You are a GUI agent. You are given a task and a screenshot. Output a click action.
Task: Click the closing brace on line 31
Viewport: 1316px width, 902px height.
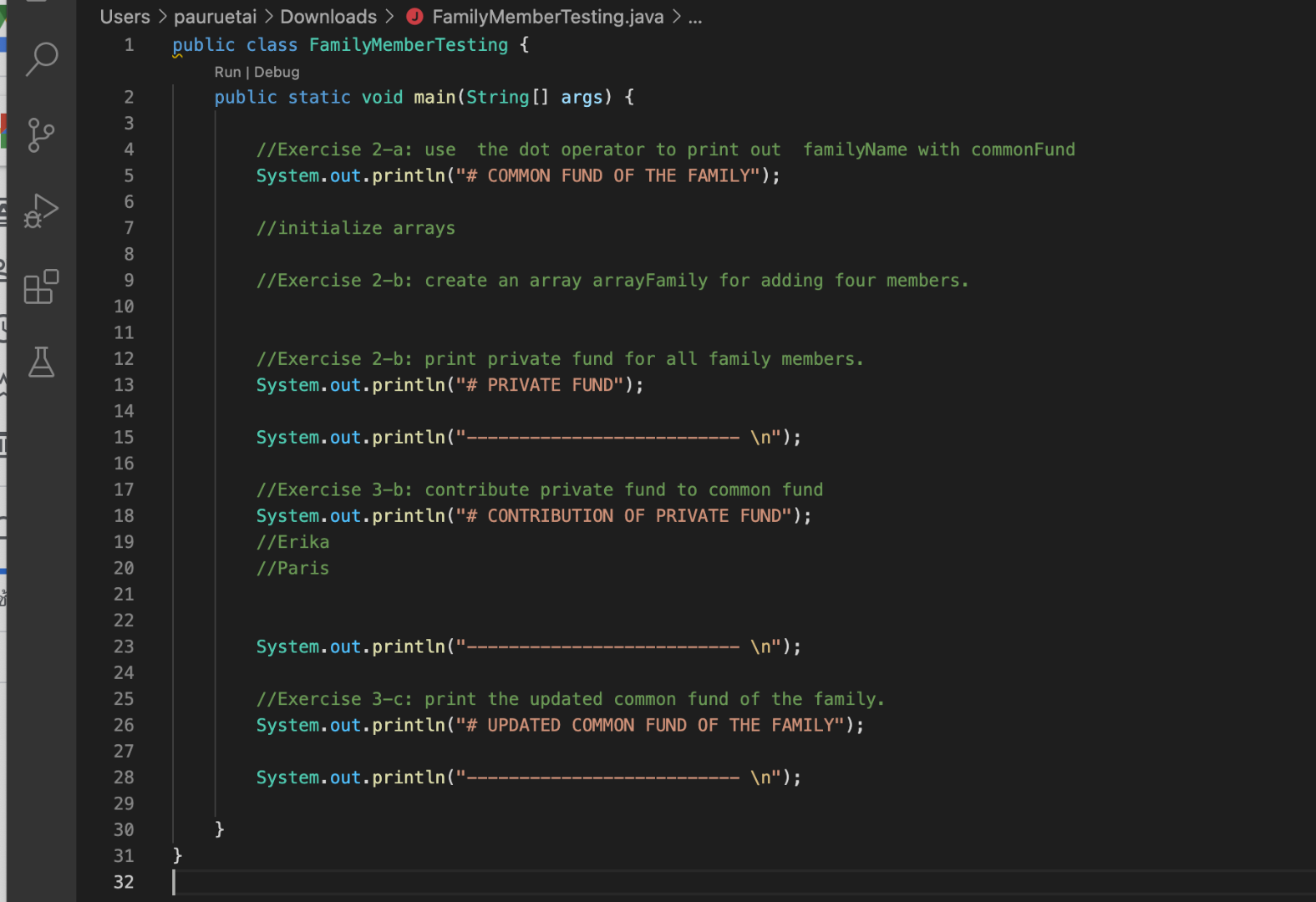click(177, 855)
